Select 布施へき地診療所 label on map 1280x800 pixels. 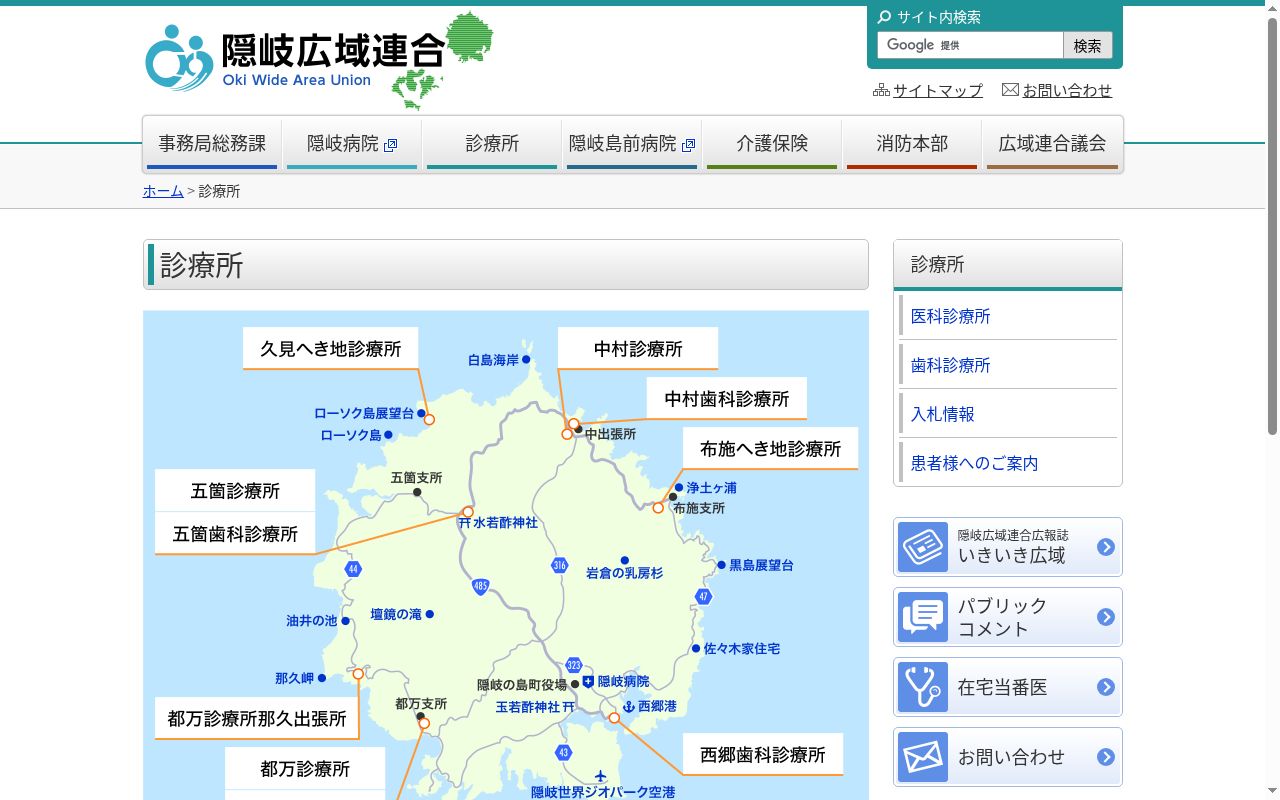click(770, 449)
